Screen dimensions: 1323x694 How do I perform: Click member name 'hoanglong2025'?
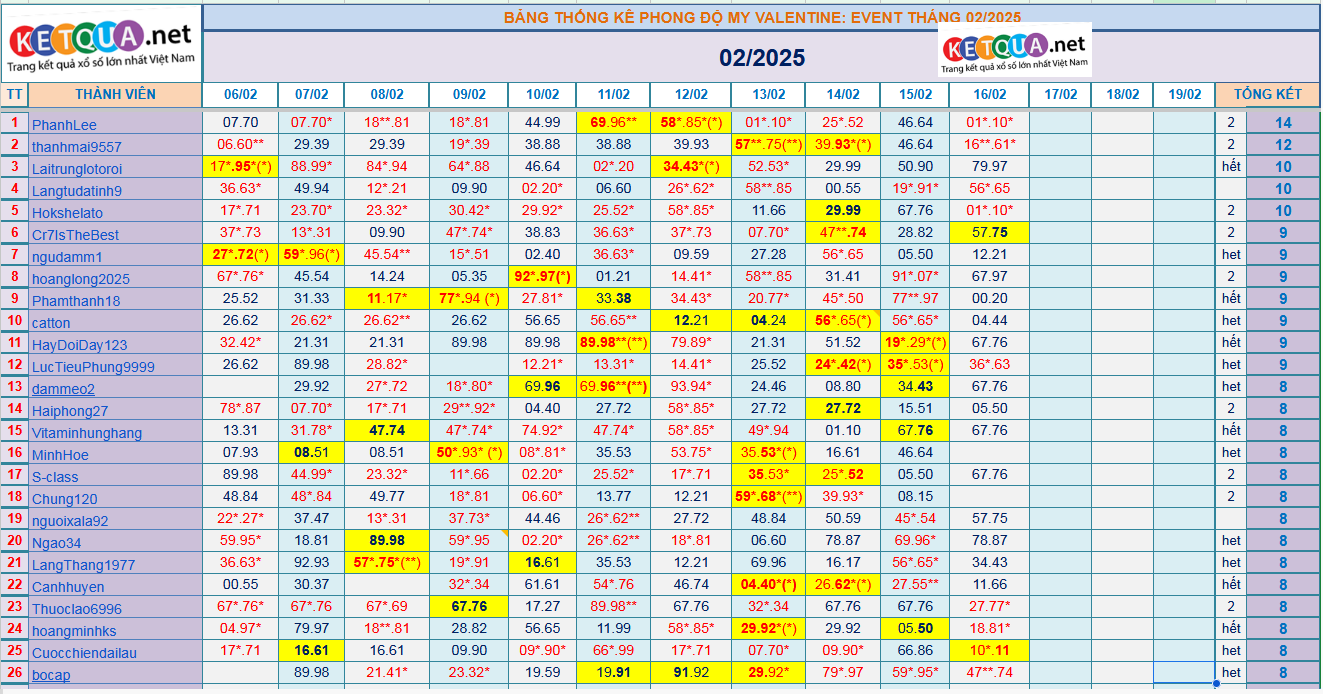[81, 279]
